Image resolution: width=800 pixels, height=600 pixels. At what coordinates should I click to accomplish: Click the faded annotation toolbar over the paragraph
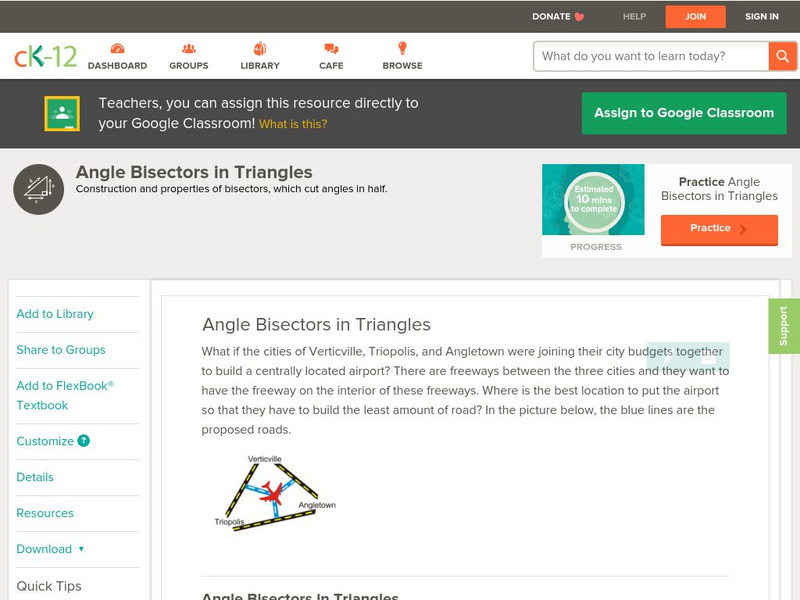[688, 356]
